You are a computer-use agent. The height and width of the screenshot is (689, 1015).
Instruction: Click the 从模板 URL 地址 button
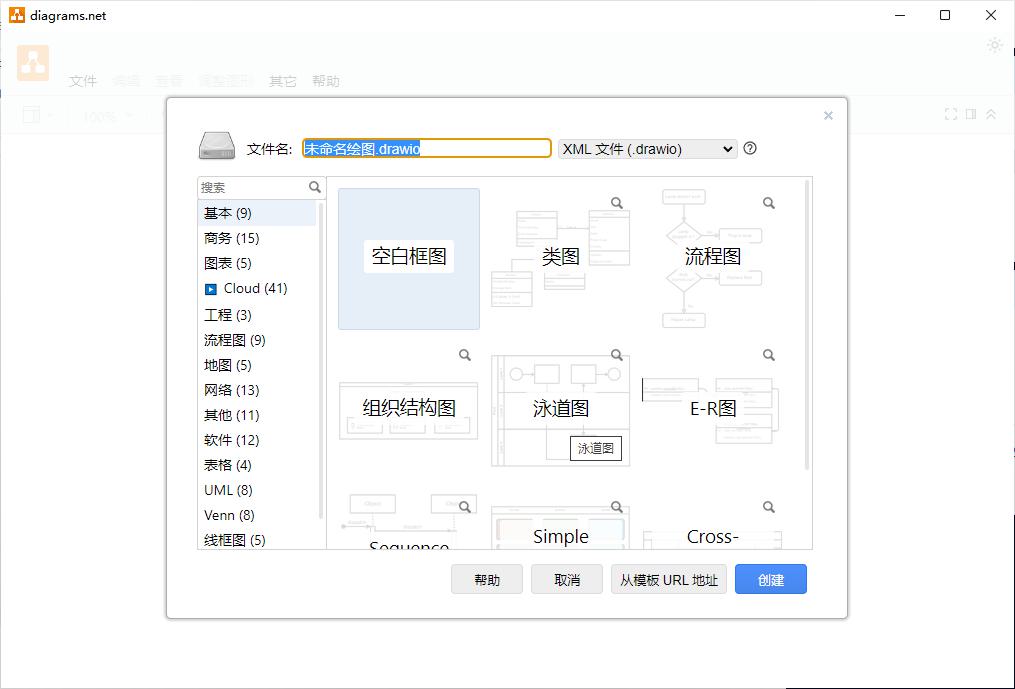(669, 579)
